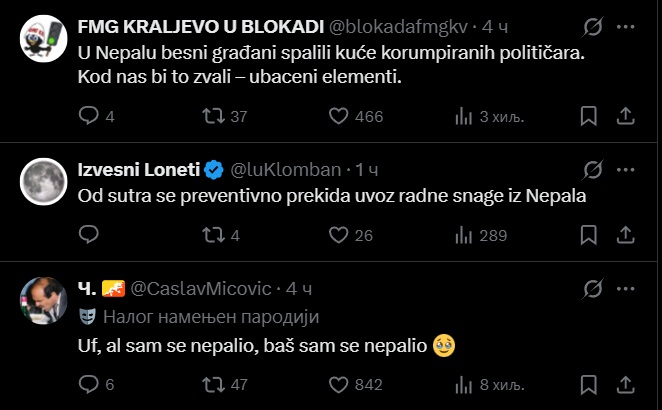Open more options on Izvesni Loneti's tweet
The width and height of the screenshot is (662, 410).
pyautogui.click(x=626, y=170)
